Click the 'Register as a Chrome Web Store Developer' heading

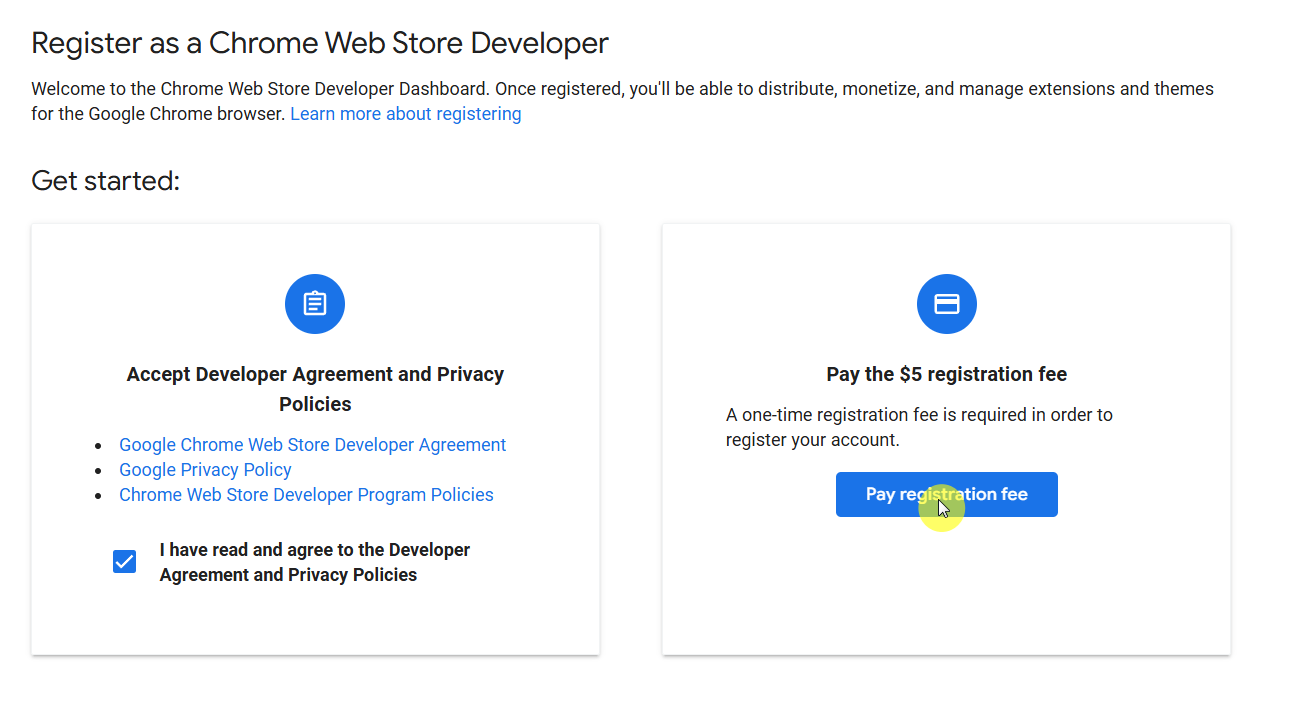click(x=320, y=43)
